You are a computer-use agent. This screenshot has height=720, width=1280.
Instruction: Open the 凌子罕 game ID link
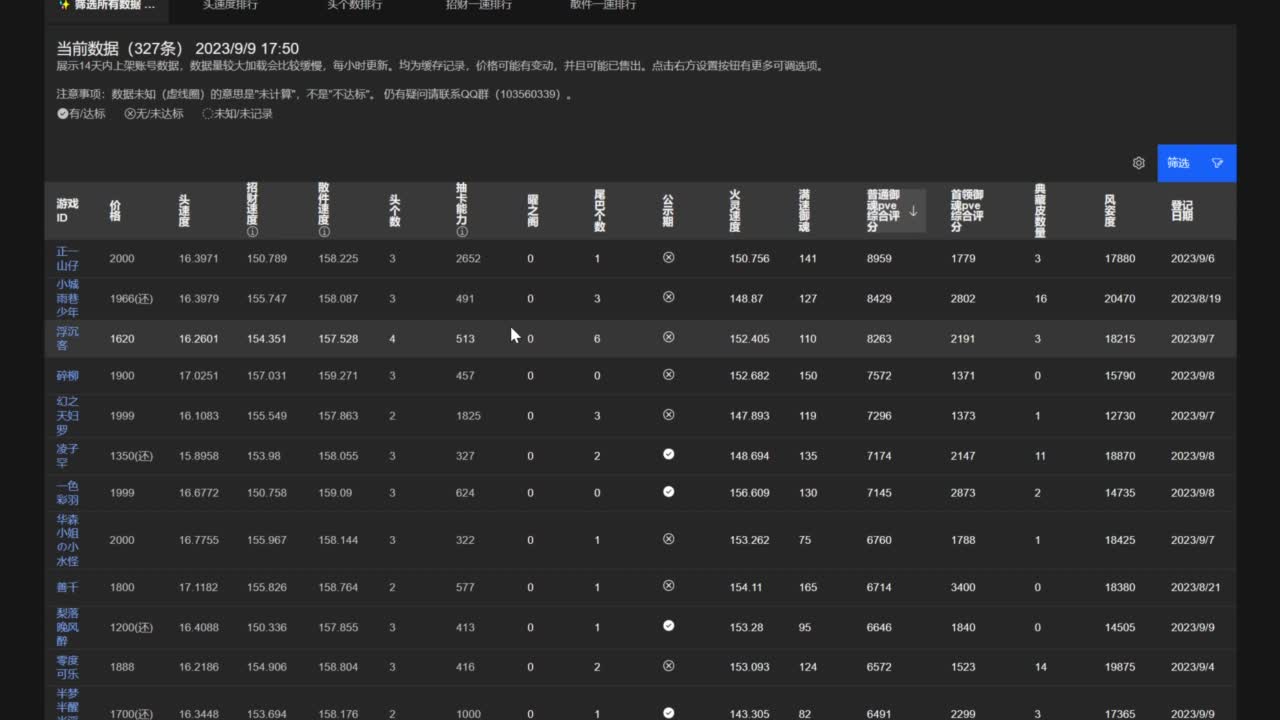[x=67, y=456]
